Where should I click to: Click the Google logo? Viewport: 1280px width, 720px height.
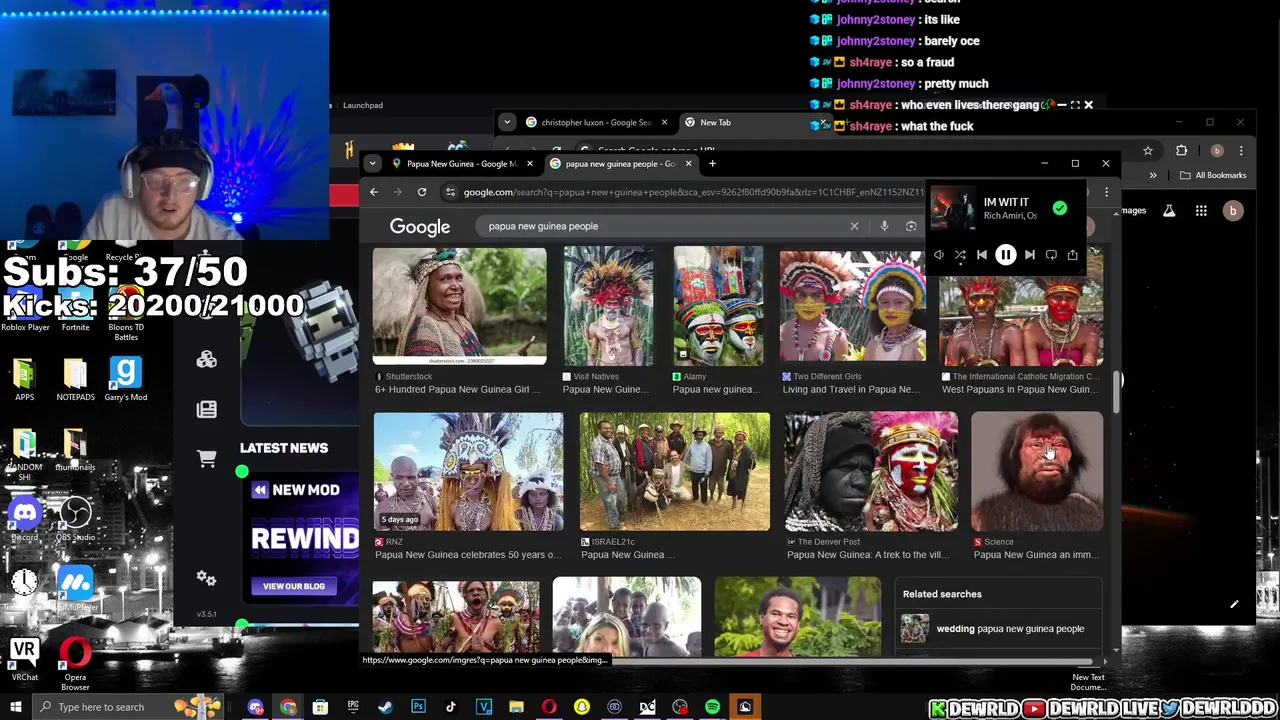420,227
